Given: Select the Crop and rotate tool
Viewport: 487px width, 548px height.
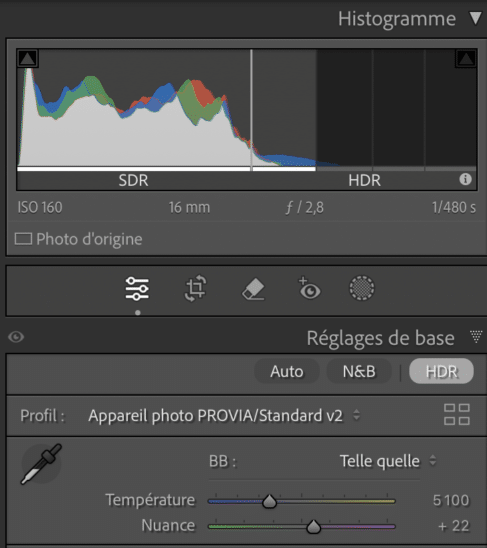Looking at the screenshot, I should coord(195,288).
